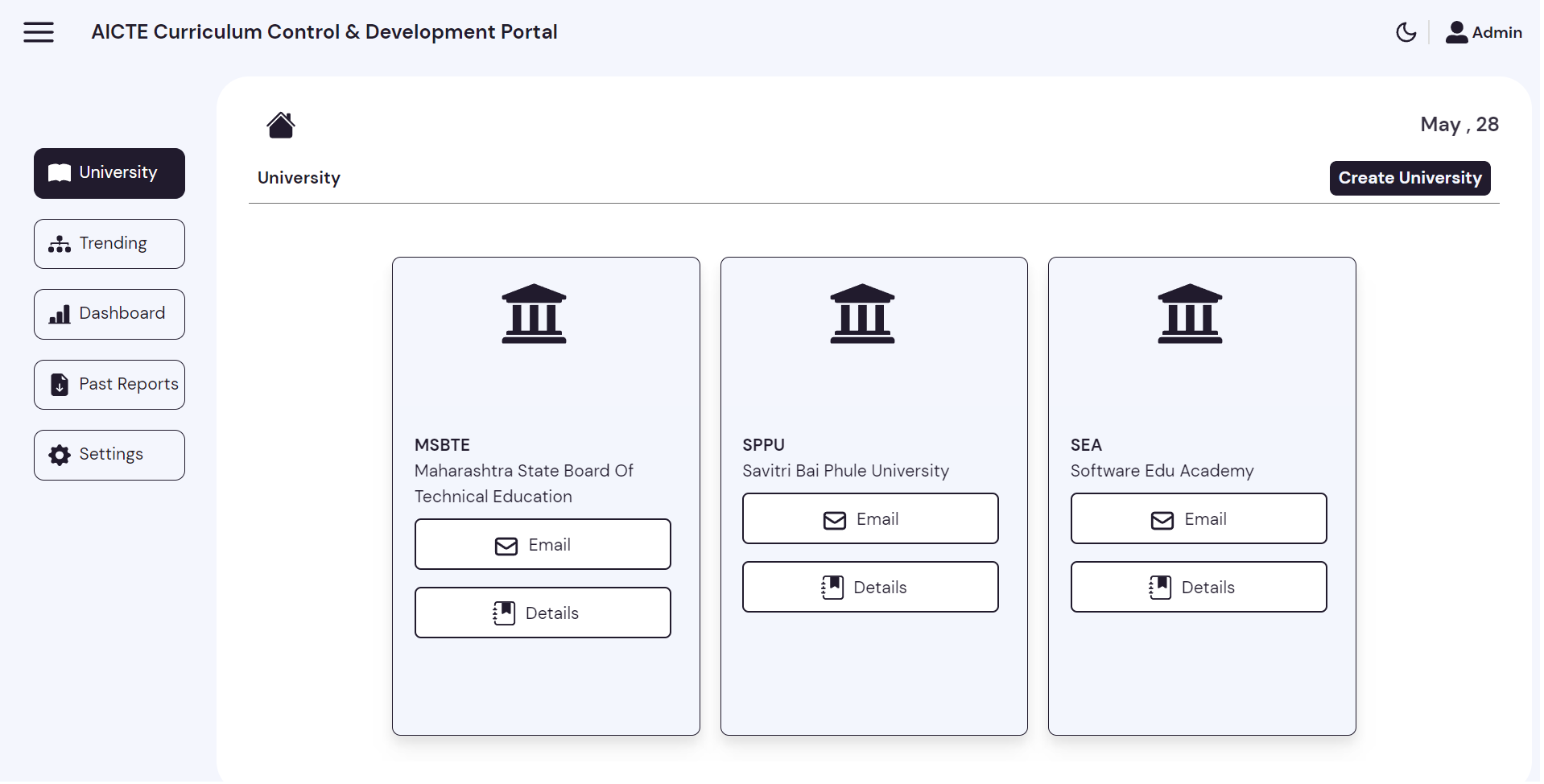Click 'Software Edu Academy' text
Image resolution: width=1544 pixels, height=784 pixels.
click(1162, 471)
